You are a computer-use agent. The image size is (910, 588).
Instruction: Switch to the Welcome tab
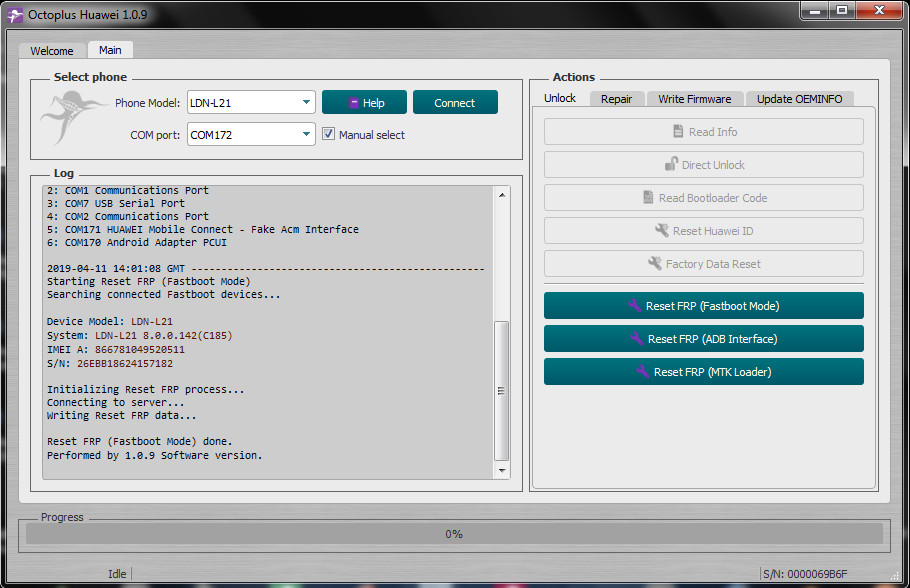[52, 51]
